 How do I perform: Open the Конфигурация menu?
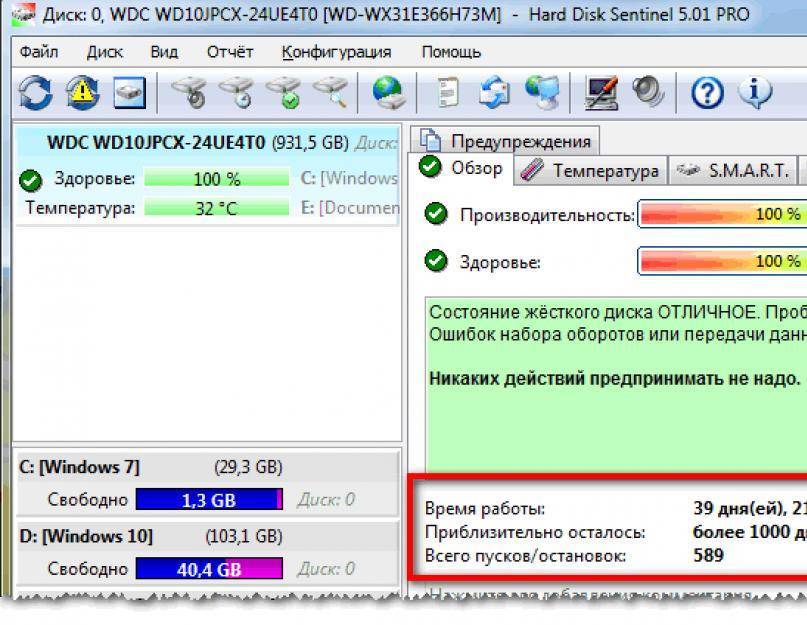[x=337, y=52]
